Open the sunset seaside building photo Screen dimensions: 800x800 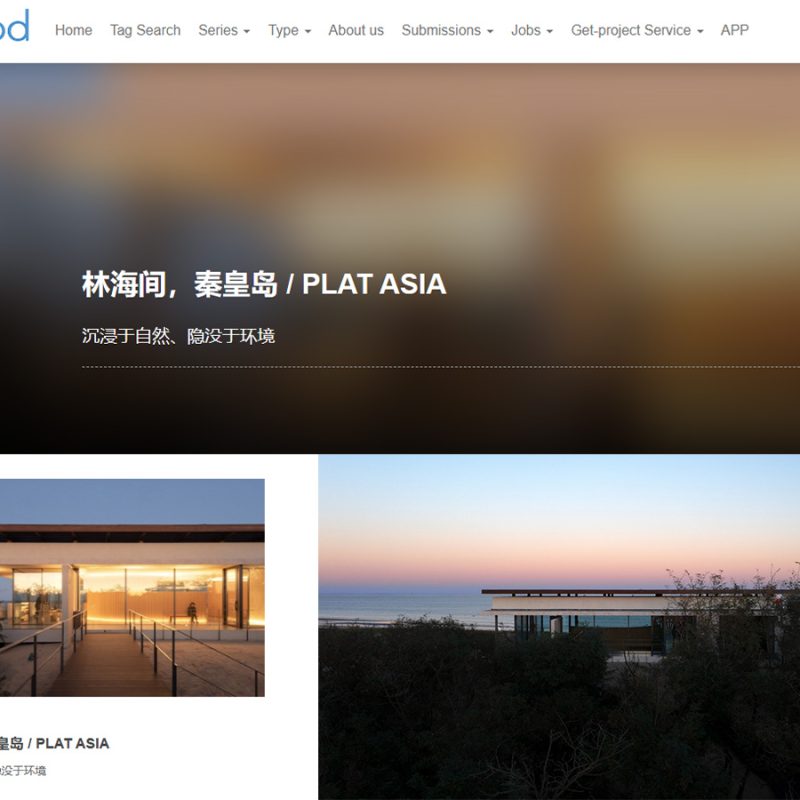(x=559, y=628)
